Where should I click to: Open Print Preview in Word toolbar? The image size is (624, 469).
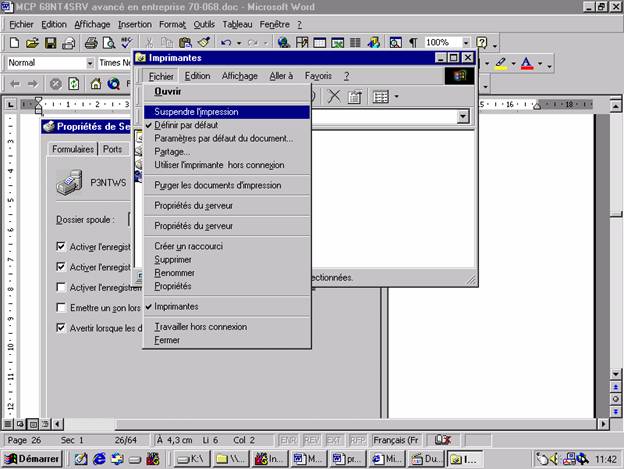(x=109, y=43)
